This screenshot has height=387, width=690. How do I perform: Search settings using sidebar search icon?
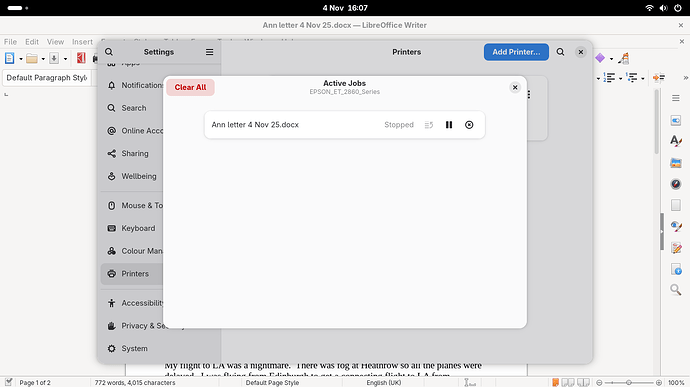(109, 52)
